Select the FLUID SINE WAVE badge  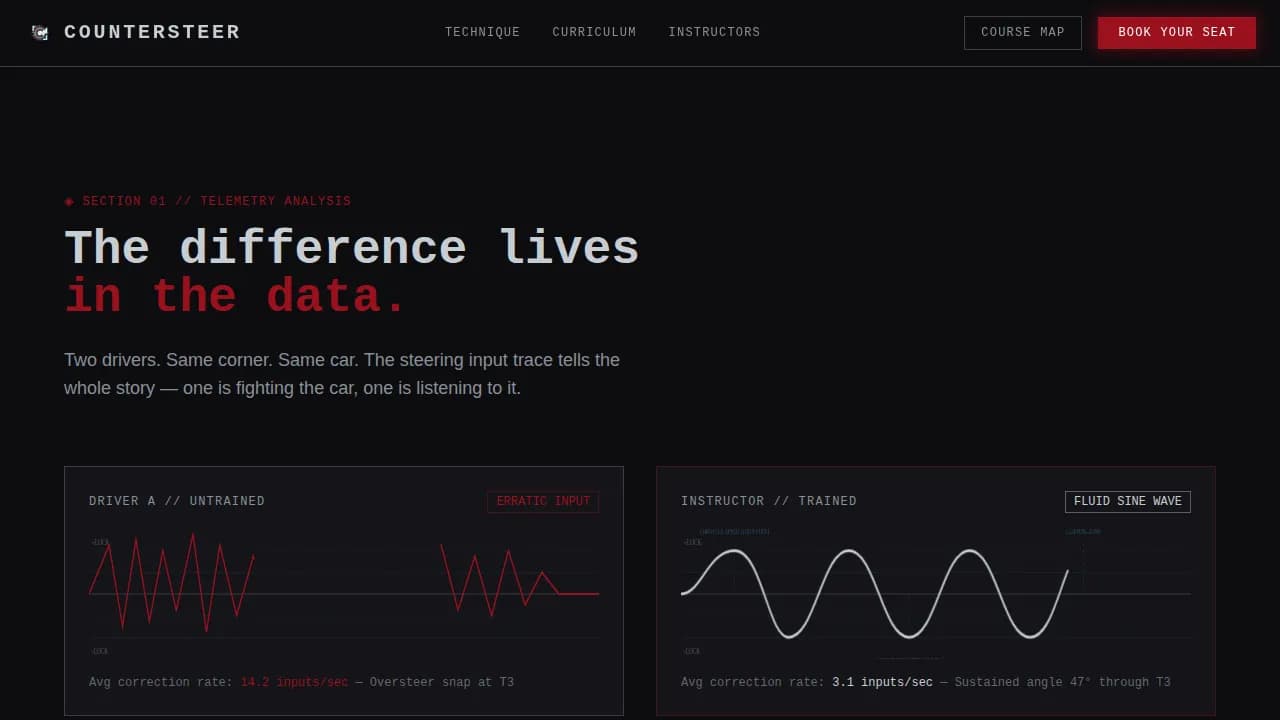click(1127, 501)
